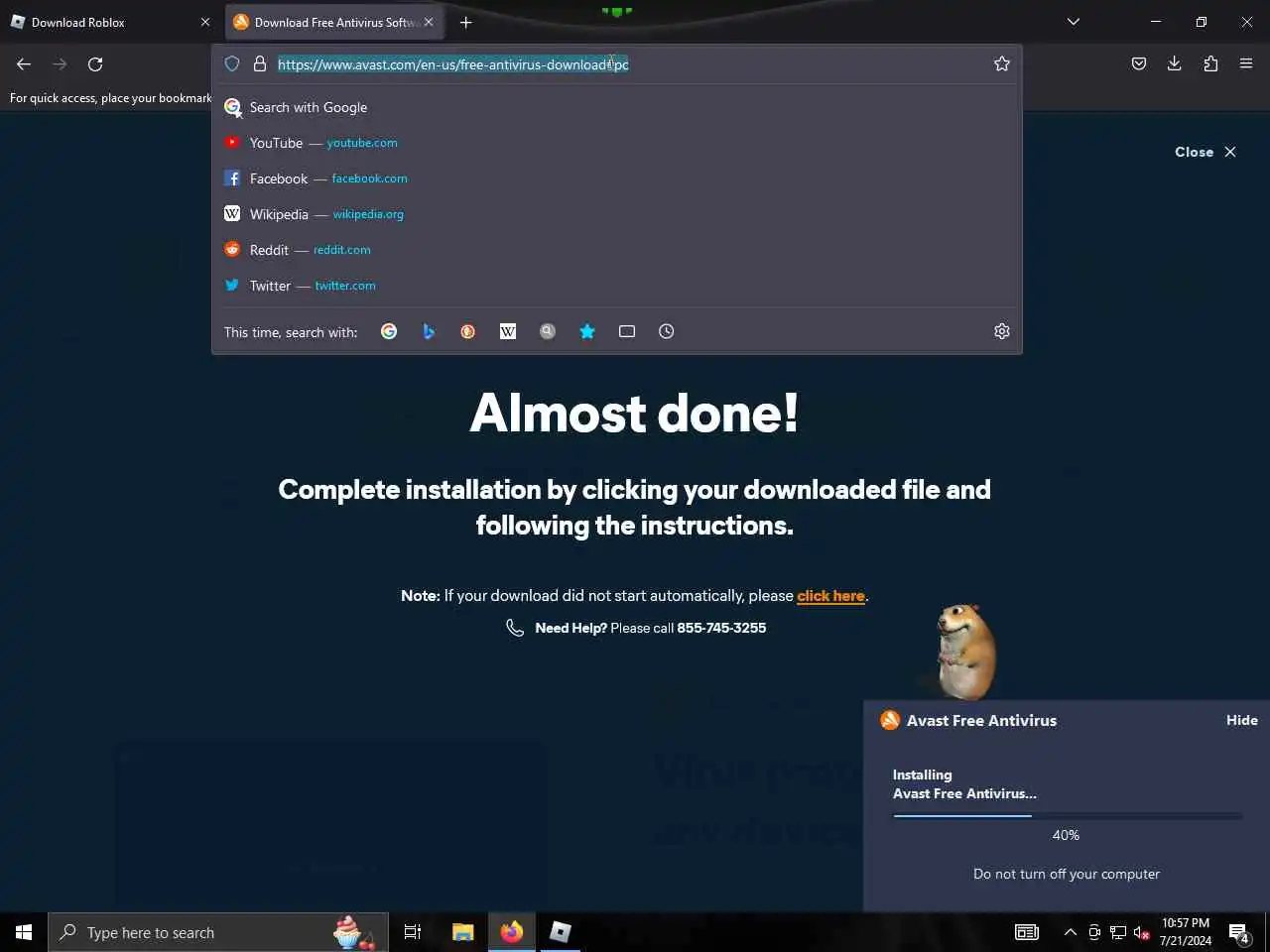Viewport: 1270px width, 952px height.
Task: Reload the current page
Action: pos(95,64)
